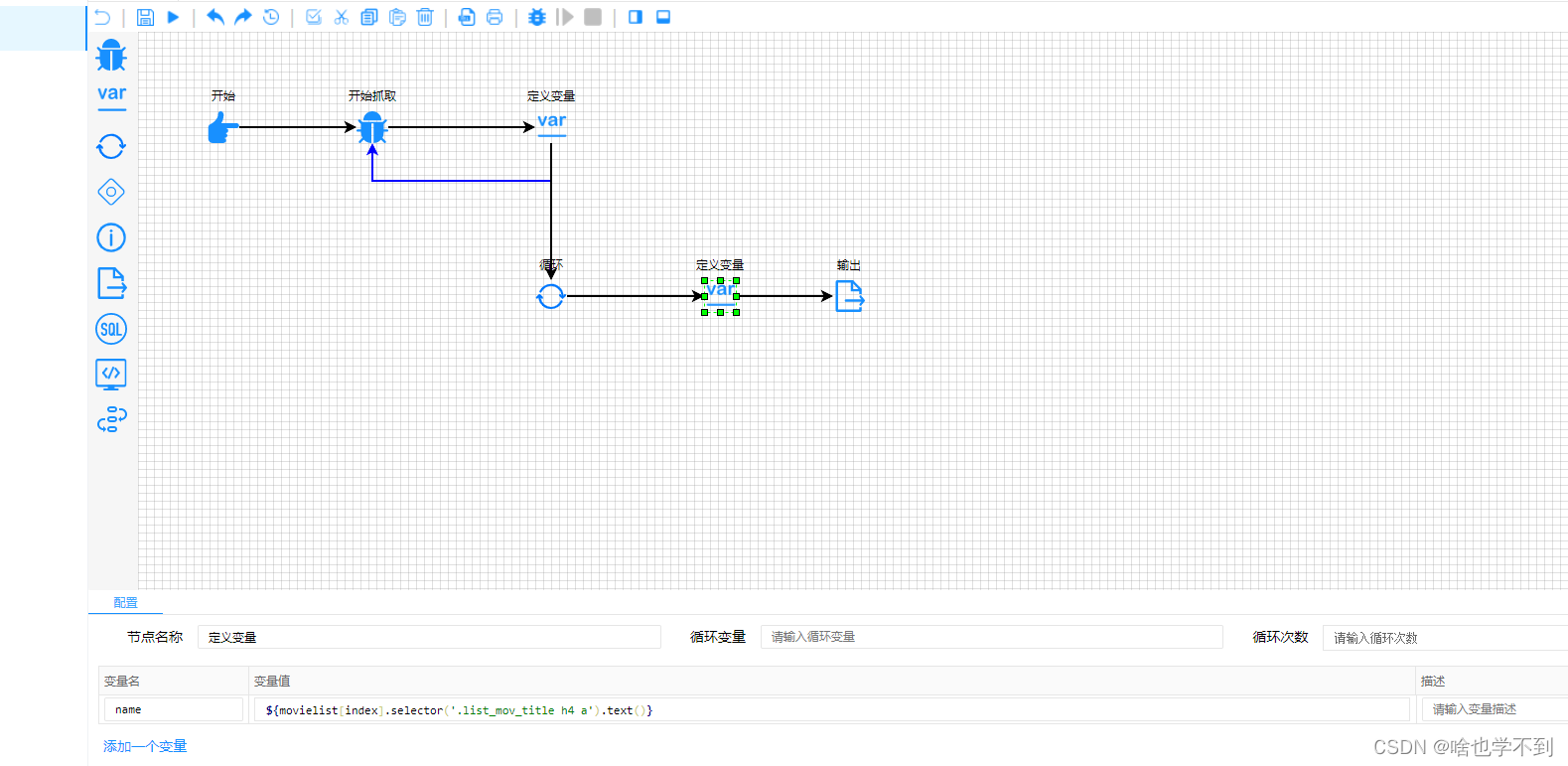1568x766 pixels.
Task: Select the code function node in sidebar
Action: pos(111,375)
